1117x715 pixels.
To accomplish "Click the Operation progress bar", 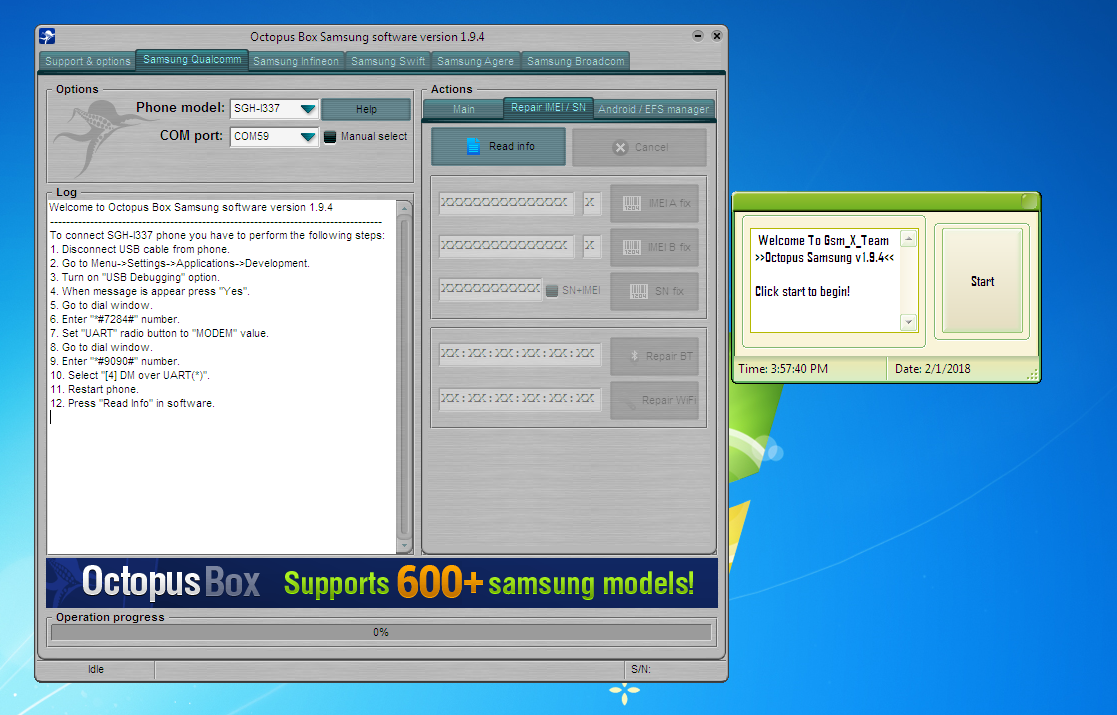I will point(381,631).
